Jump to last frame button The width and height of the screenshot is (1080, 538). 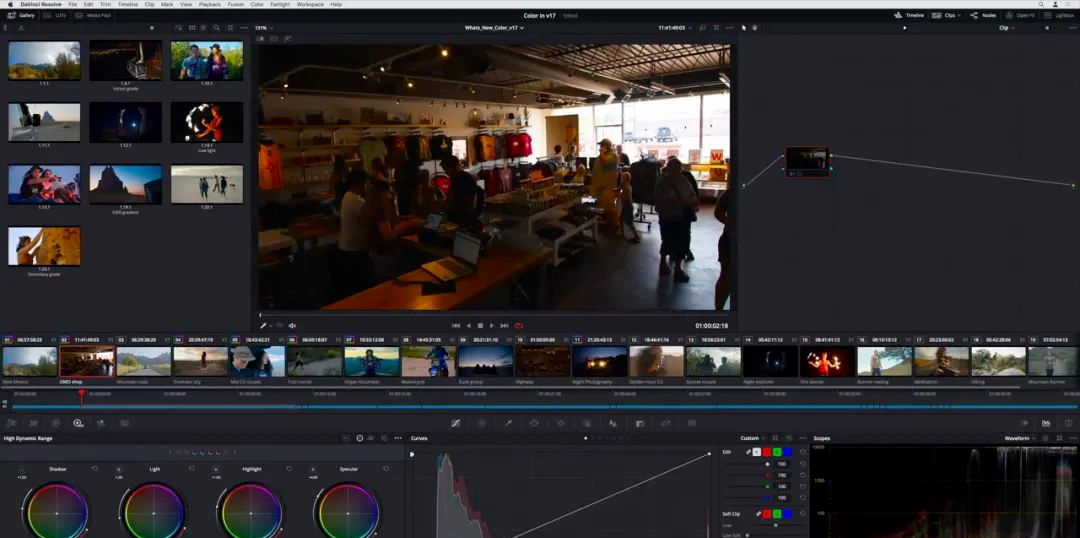504,326
